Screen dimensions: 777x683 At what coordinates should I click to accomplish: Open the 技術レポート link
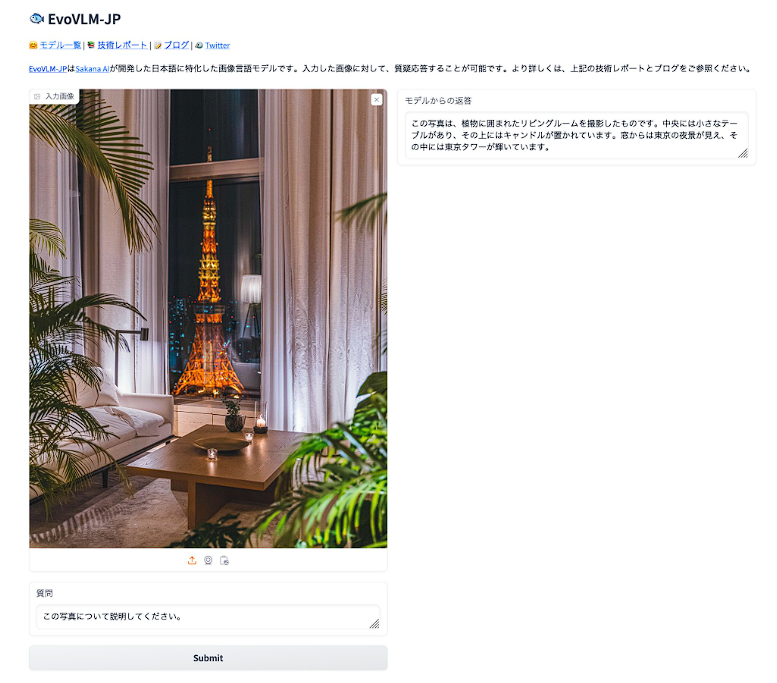(x=122, y=45)
